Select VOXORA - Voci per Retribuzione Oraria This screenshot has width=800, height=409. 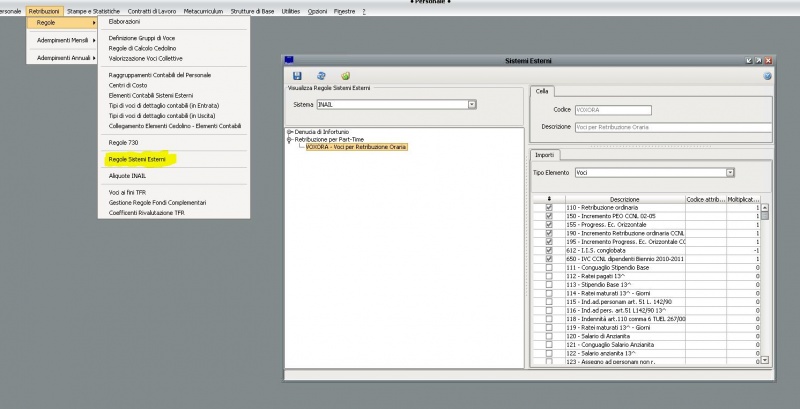pos(356,147)
